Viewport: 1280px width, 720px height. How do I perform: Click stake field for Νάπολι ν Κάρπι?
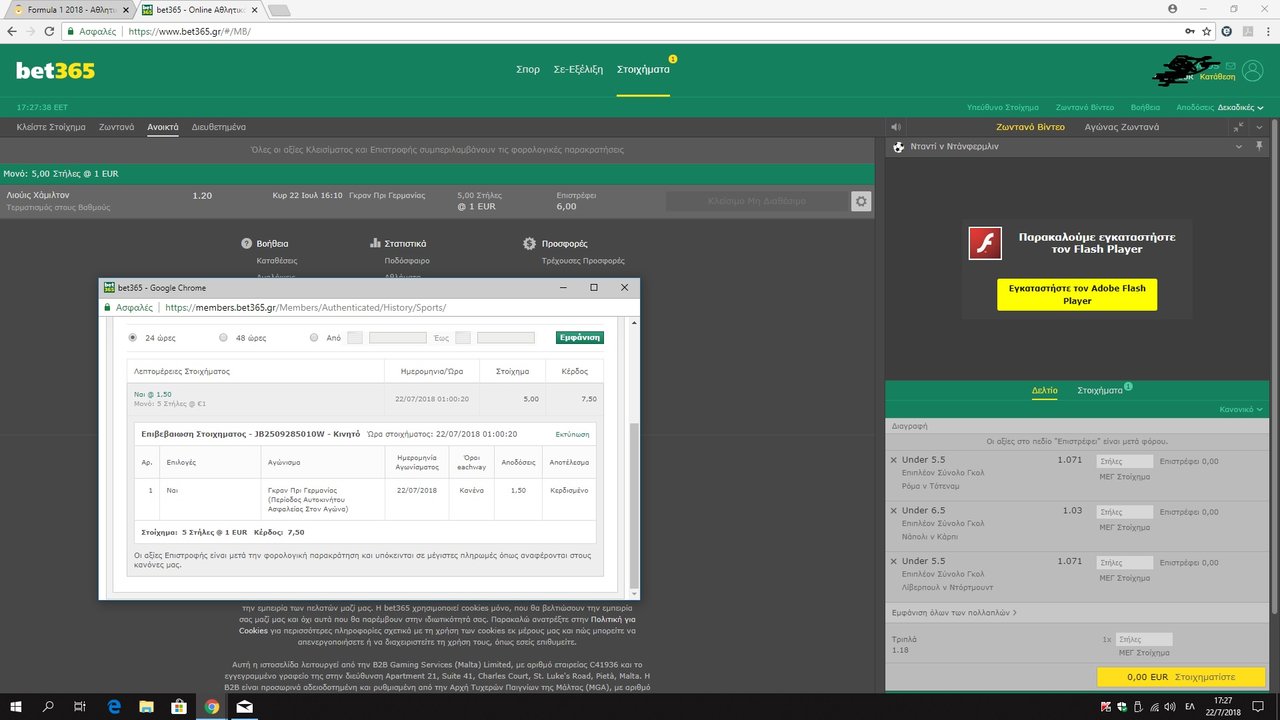1125,511
